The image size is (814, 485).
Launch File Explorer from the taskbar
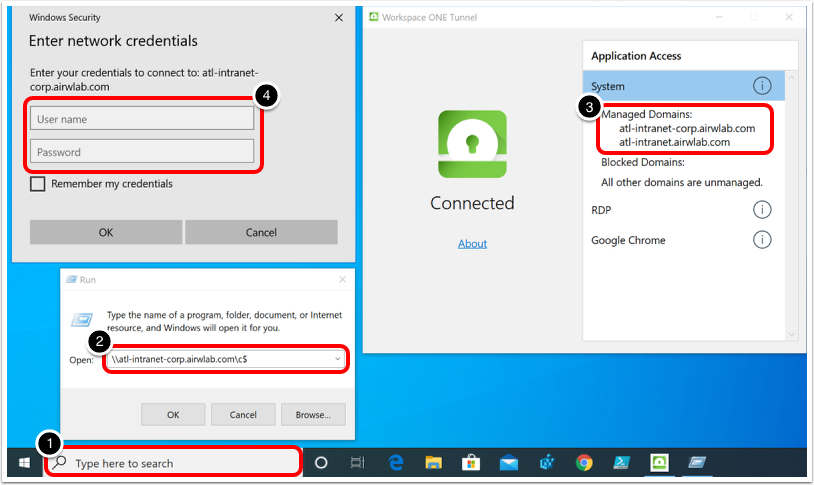(433, 463)
